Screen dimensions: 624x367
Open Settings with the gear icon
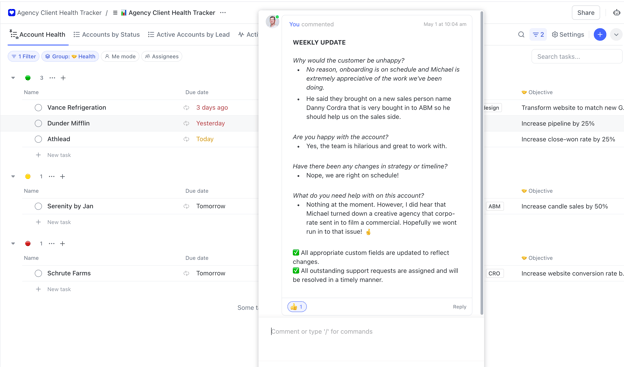click(x=568, y=35)
